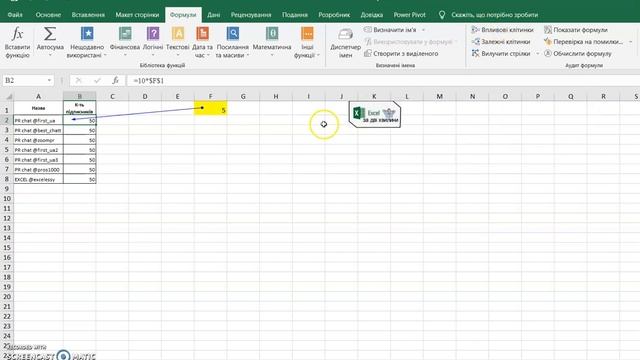The image size is (640, 360).
Task: Select cell 'EXCEL @excelessy'
Action: [38, 179]
